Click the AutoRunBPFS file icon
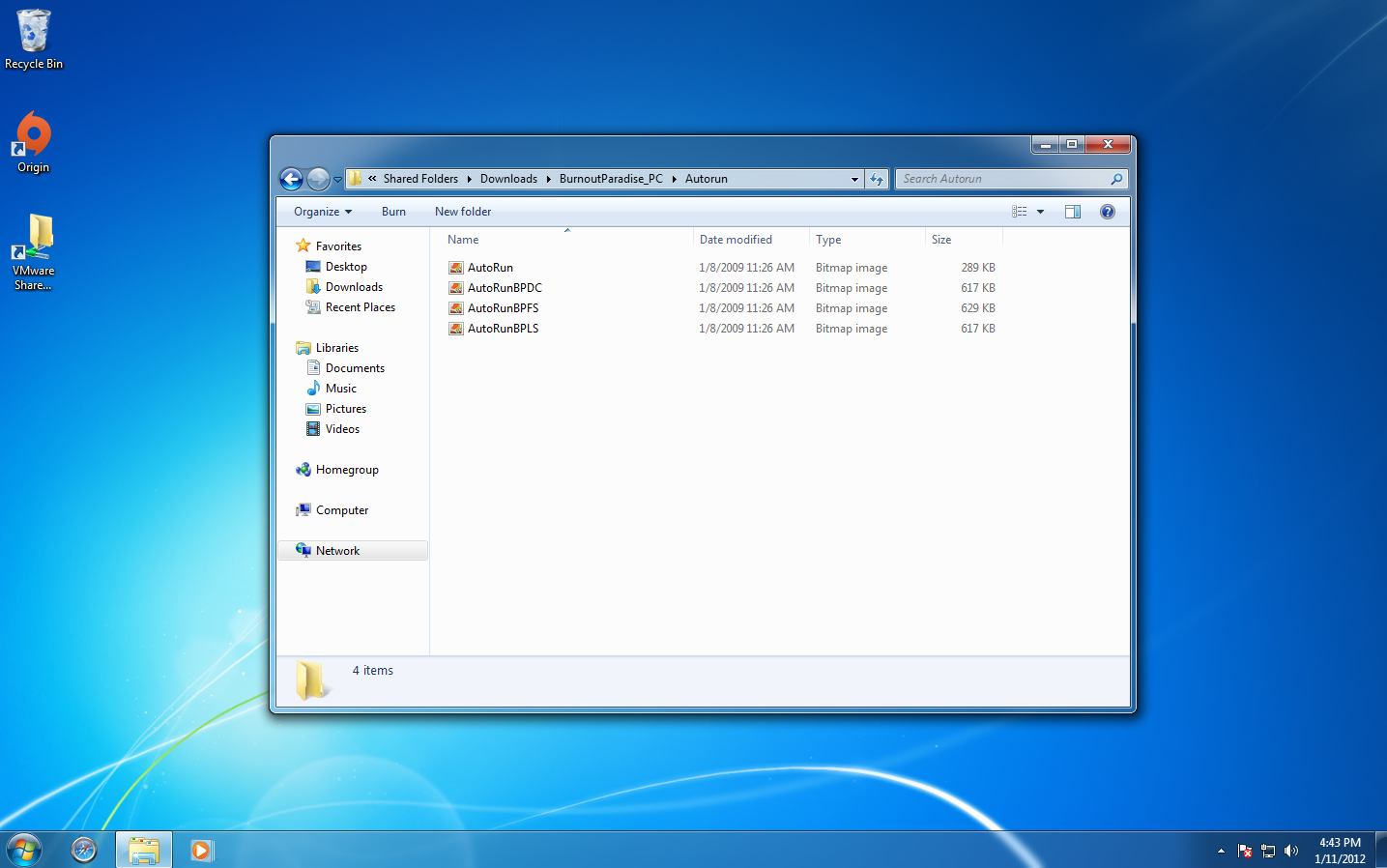This screenshot has height=868, width=1387. click(456, 308)
